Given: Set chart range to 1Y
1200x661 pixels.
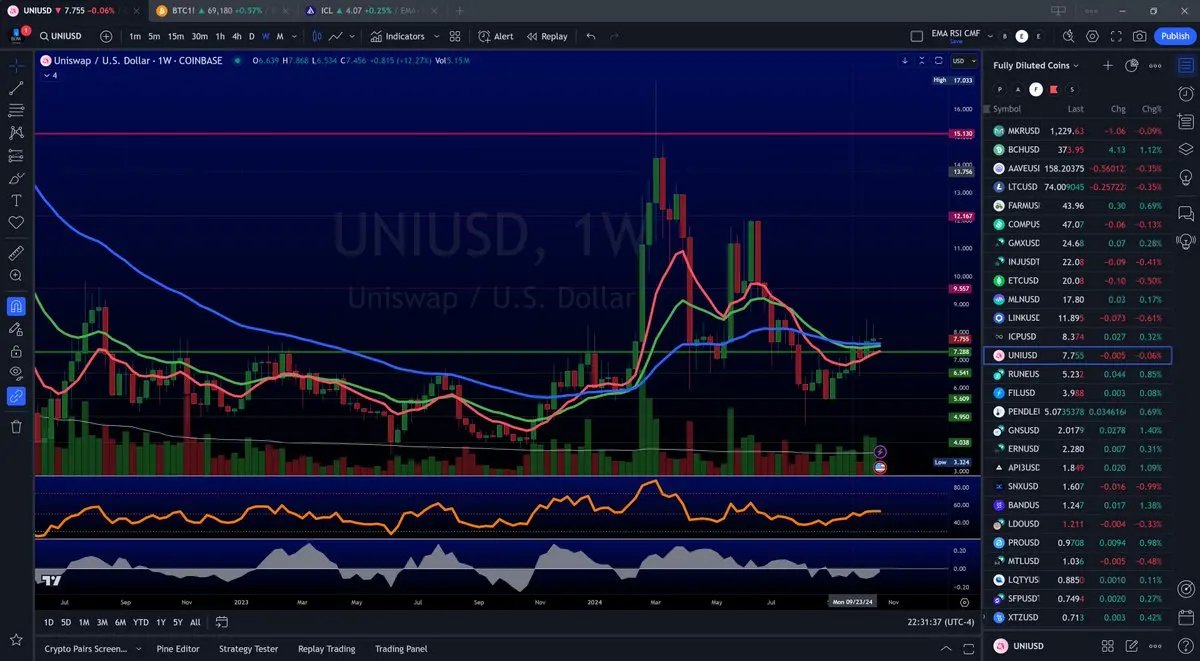Looking at the screenshot, I should pyautogui.click(x=161, y=622).
